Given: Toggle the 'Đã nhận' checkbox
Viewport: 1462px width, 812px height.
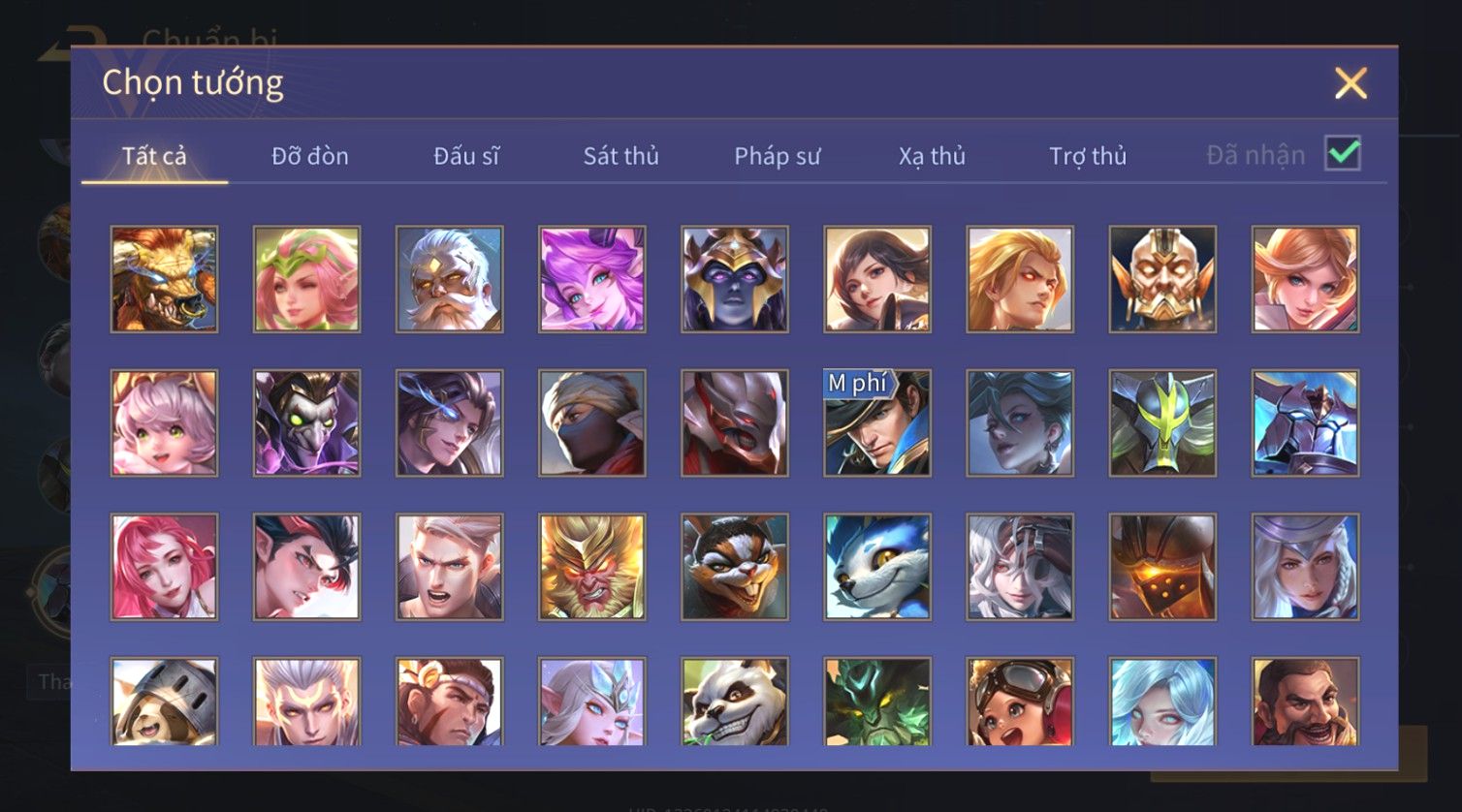Looking at the screenshot, I should coord(1343,154).
